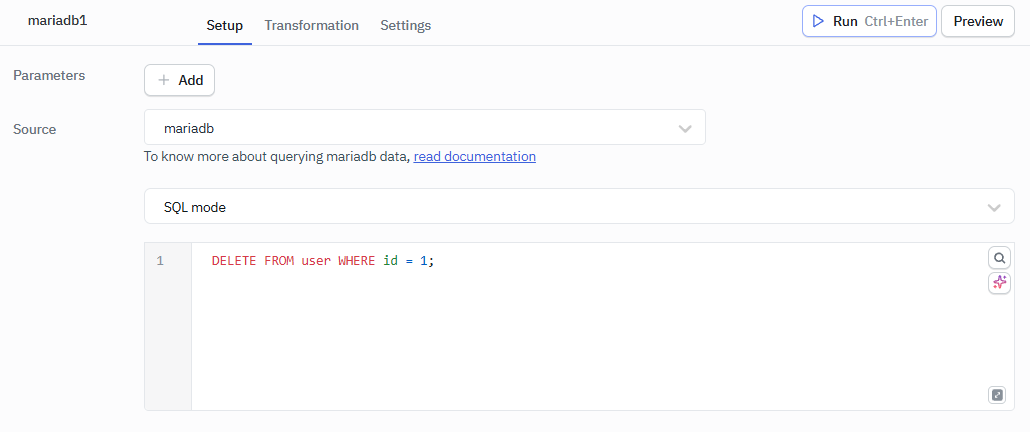
Task: Select the Setup tab
Action: pos(224,26)
